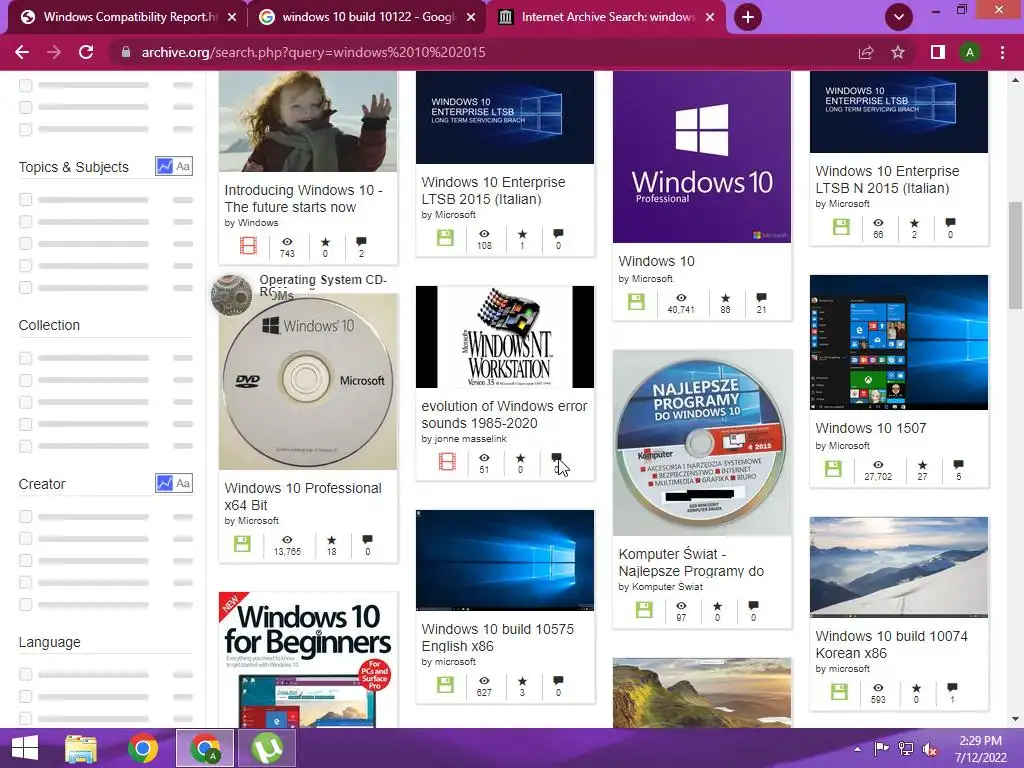The image size is (1024, 768).
Task: Click the address bar URL
Action: pyautogui.click(x=313, y=52)
